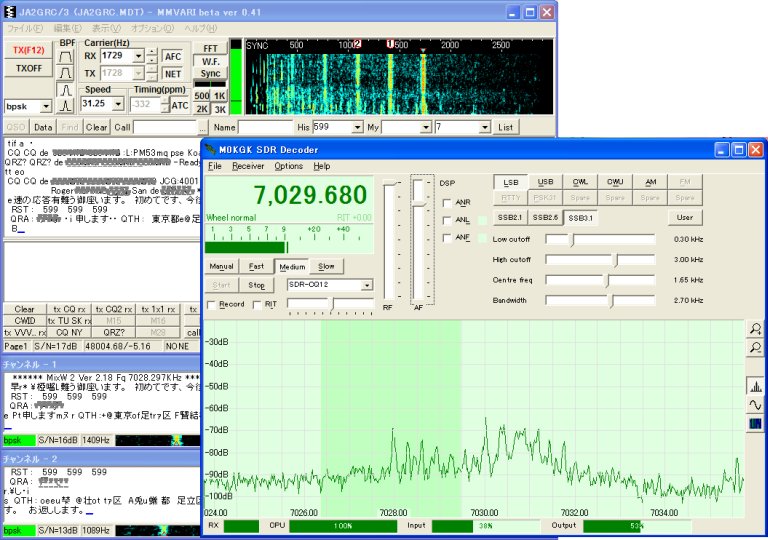The width and height of the screenshot is (768, 540).
Task: Click zoom-out magnifier beside SDR spectrum
Action: pyautogui.click(x=755, y=347)
